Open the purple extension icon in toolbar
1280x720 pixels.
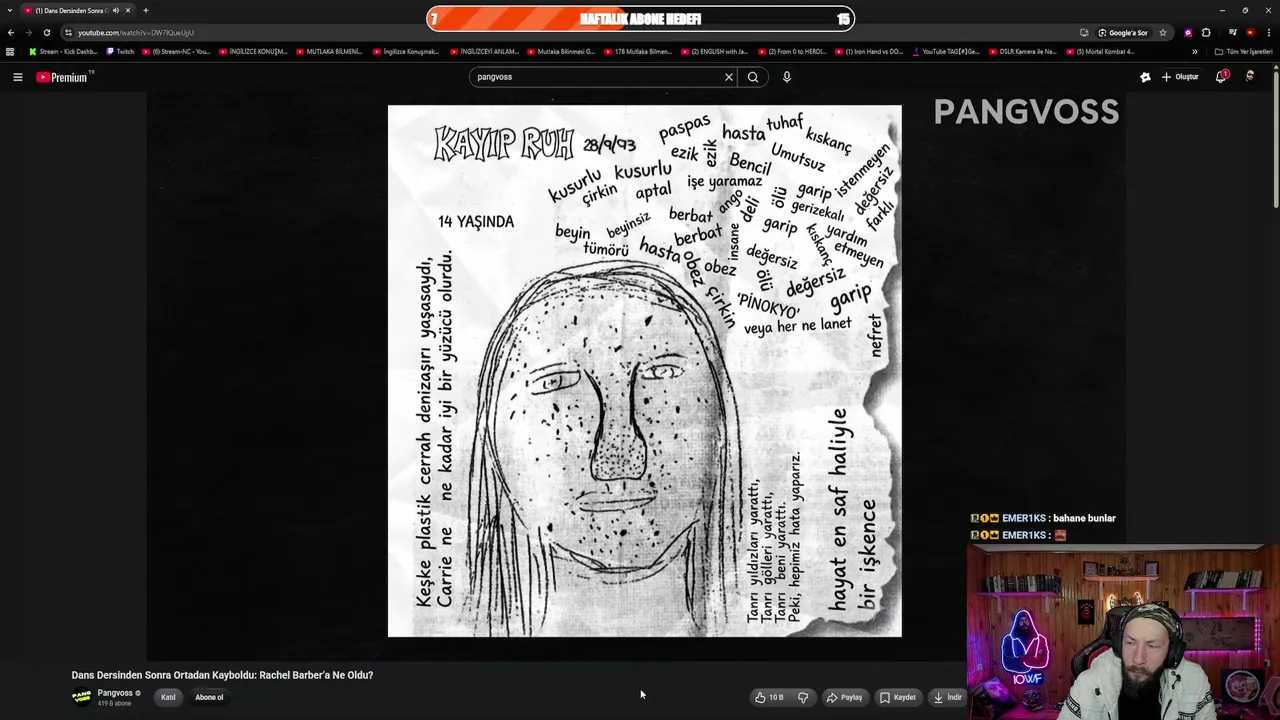[x=1188, y=32]
